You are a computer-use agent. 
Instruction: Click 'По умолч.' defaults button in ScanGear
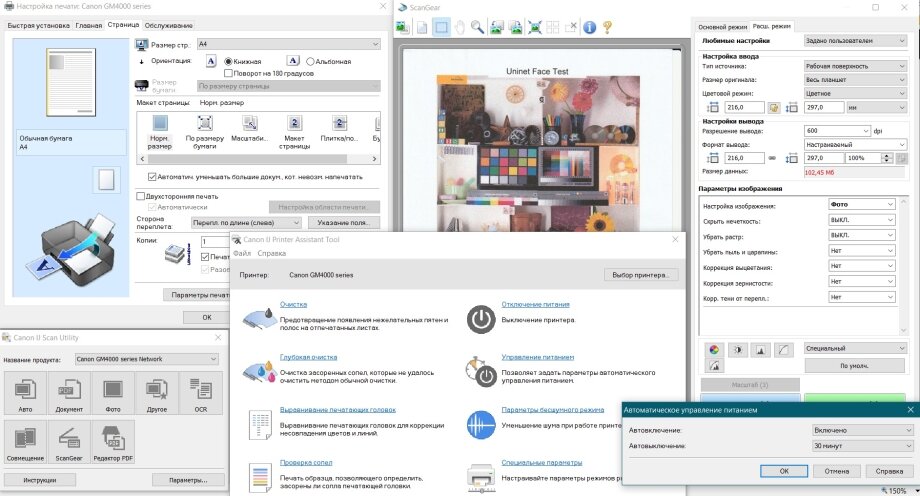click(x=854, y=366)
